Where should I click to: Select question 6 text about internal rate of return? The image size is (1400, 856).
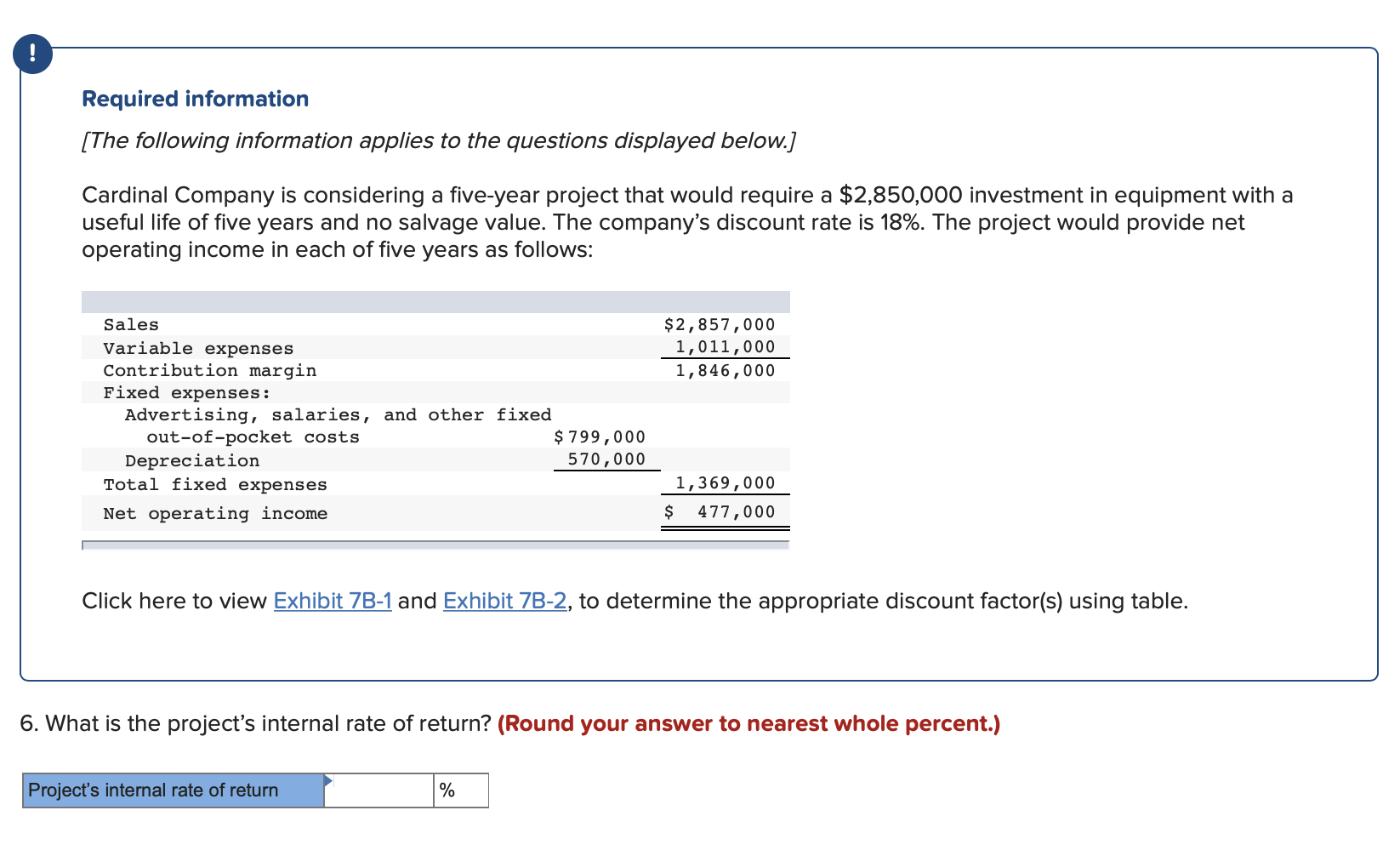(x=255, y=723)
